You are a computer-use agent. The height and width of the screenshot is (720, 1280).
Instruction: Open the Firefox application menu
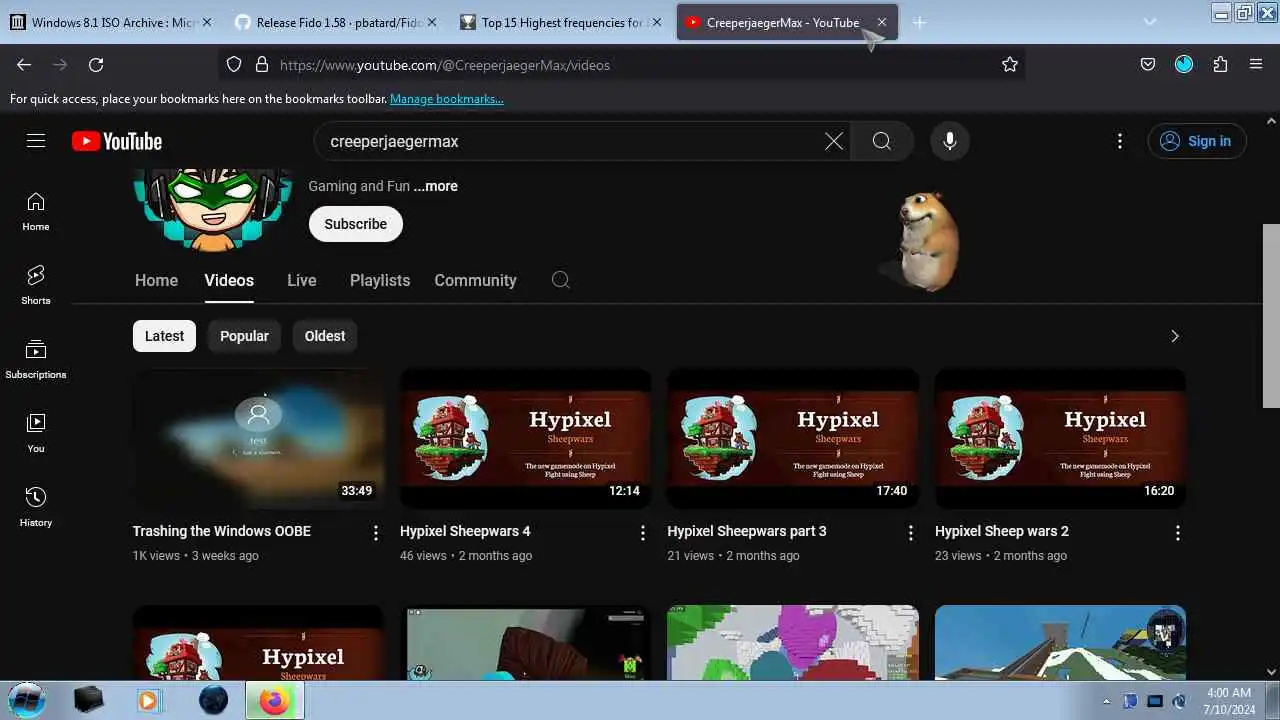pyautogui.click(x=1256, y=64)
